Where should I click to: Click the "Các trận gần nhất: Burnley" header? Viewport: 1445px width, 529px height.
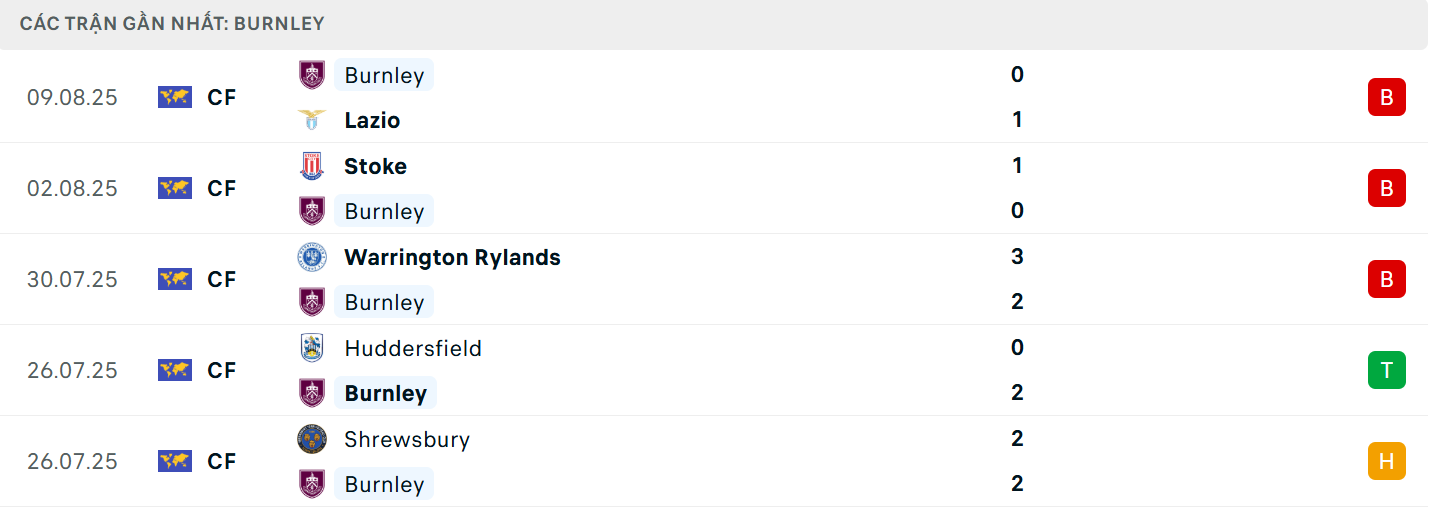(x=172, y=23)
